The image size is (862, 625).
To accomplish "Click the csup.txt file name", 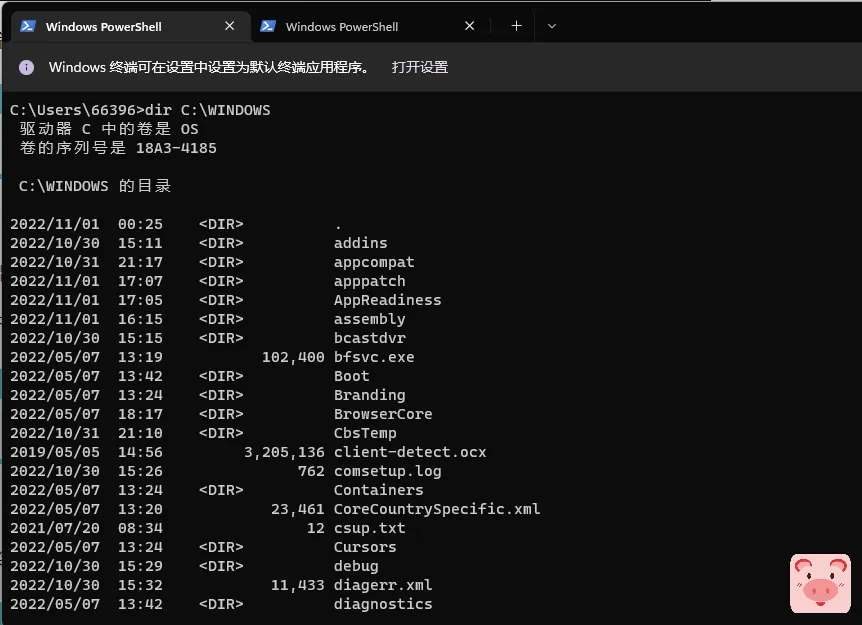I will pos(369,528).
